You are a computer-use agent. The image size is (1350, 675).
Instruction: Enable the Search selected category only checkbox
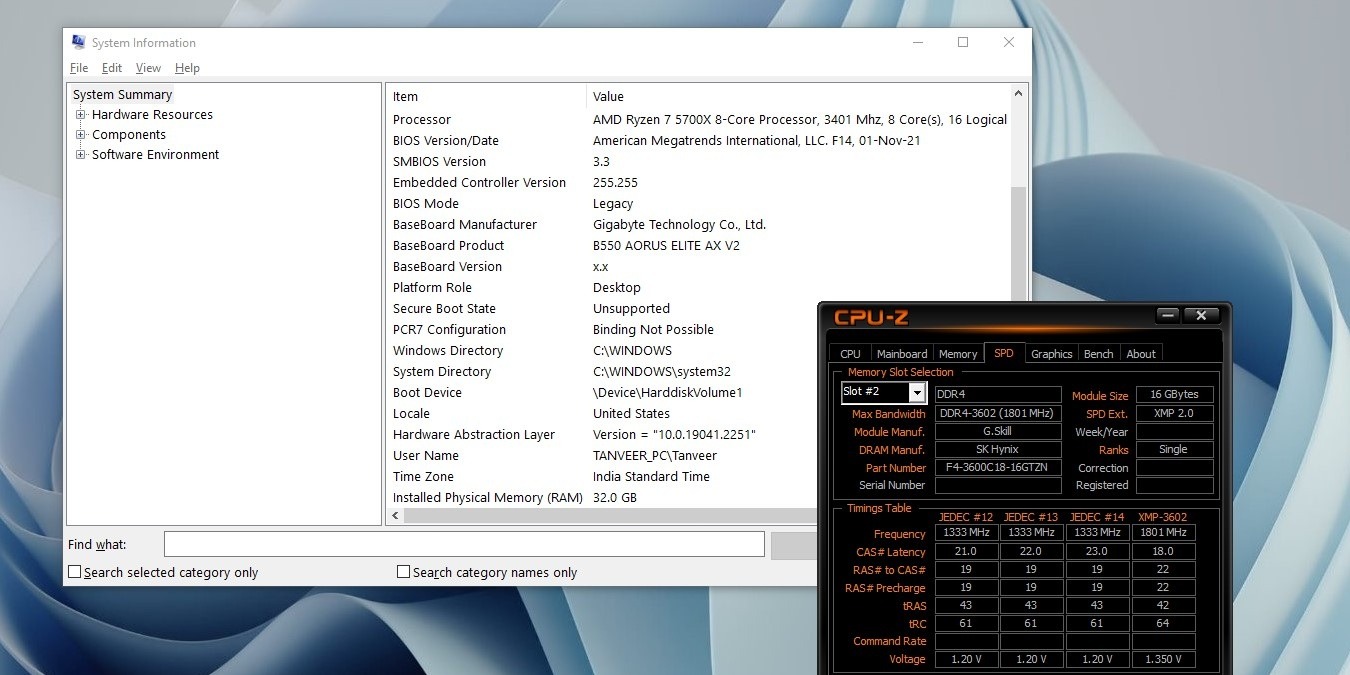pos(74,571)
